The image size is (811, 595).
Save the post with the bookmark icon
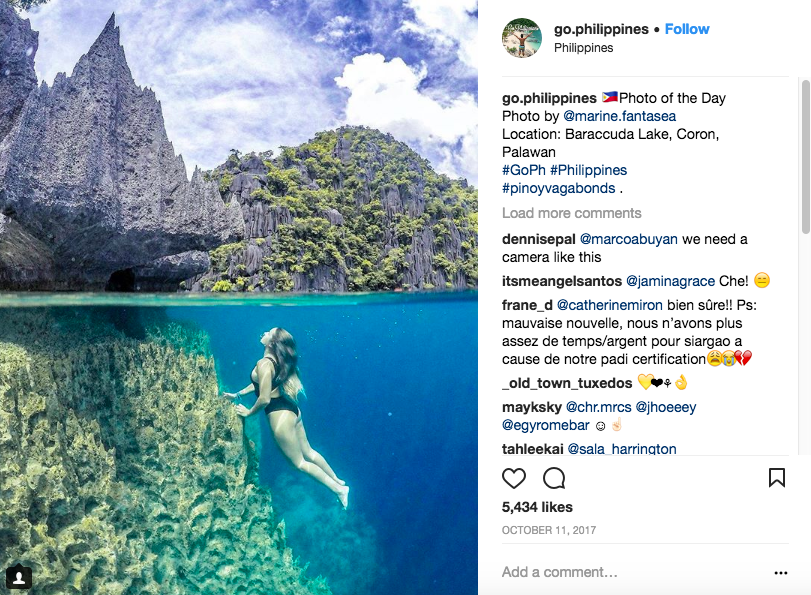(x=776, y=478)
